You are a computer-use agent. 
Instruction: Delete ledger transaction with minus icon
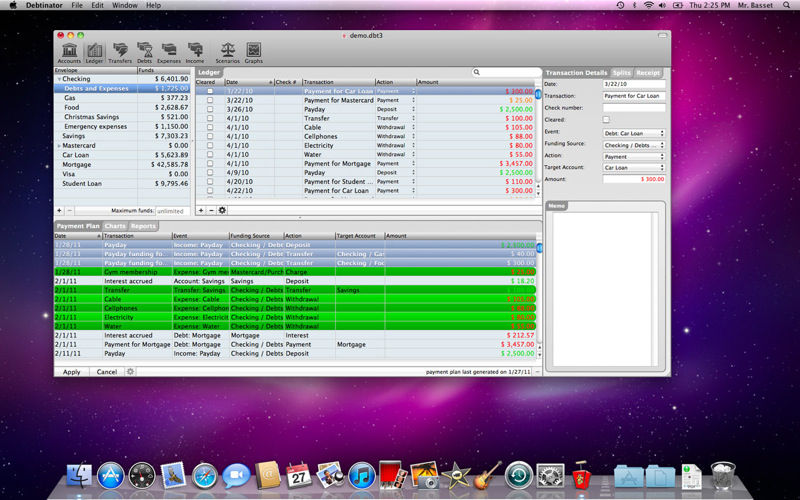[x=211, y=210]
